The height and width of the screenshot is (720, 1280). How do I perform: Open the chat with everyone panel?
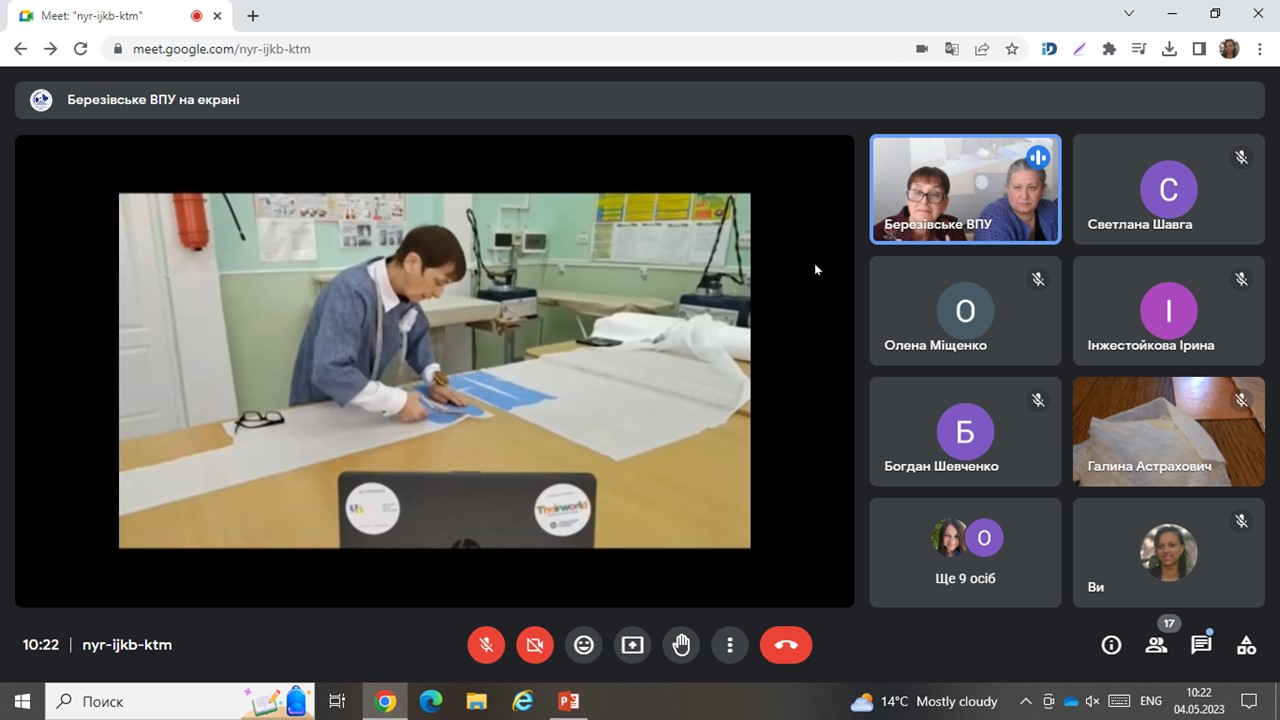pos(1201,645)
